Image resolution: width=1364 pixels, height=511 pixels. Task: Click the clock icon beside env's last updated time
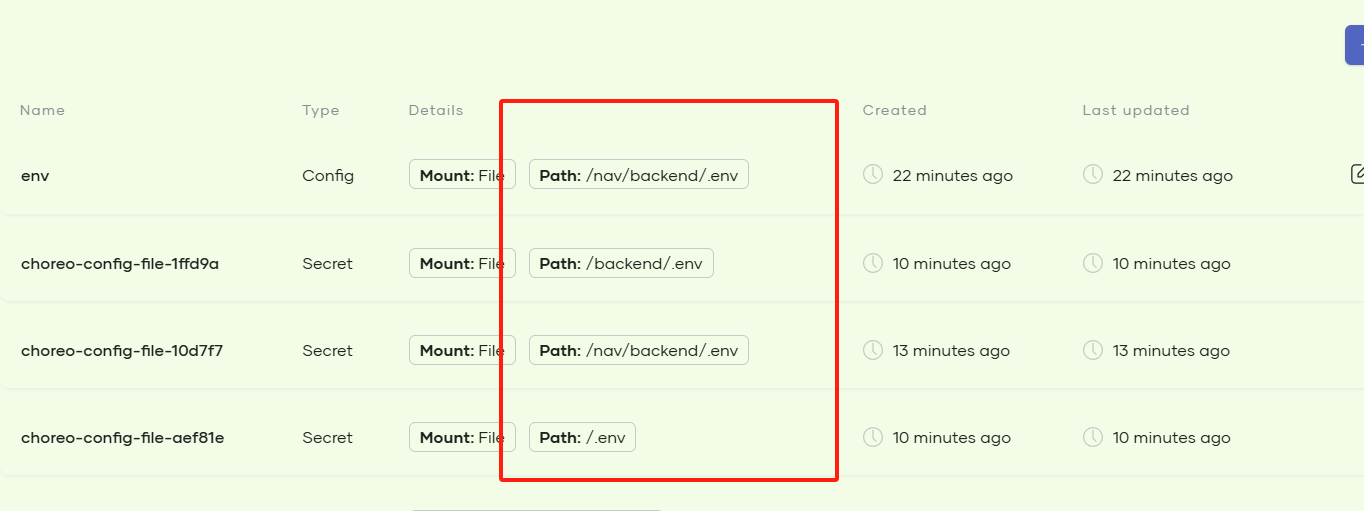coord(1093,175)
